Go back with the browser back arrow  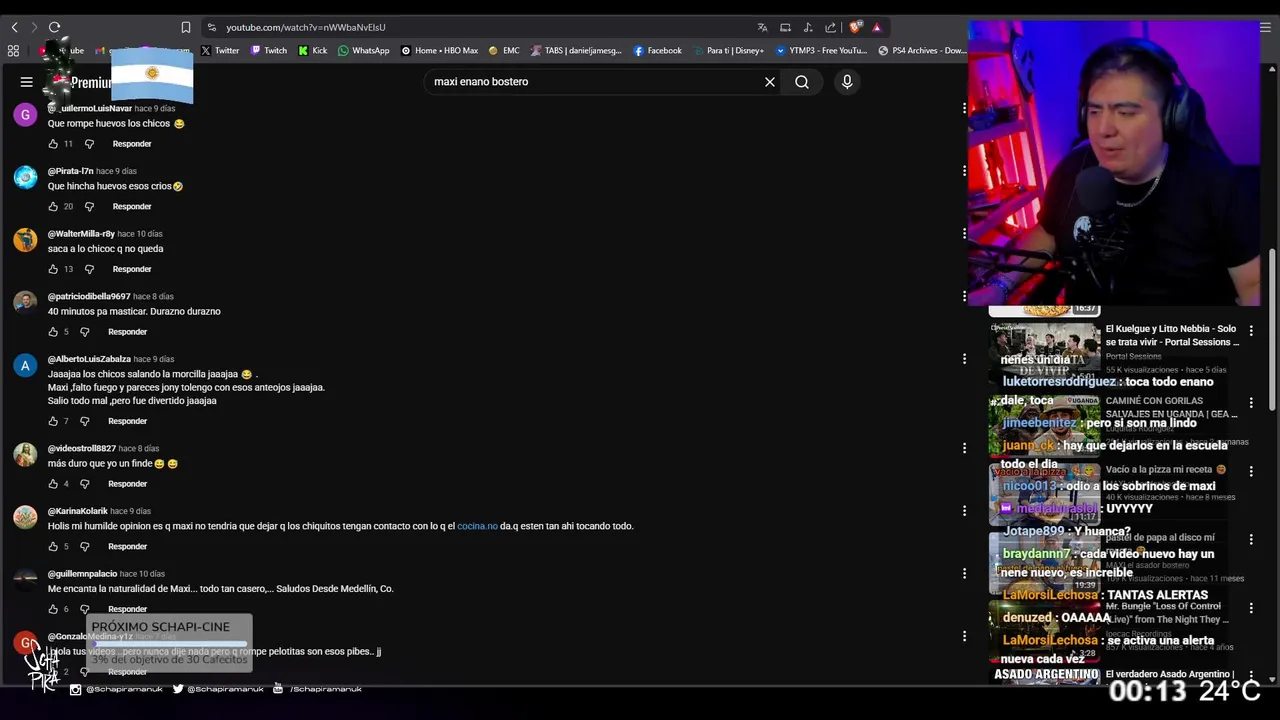[x=14, y=27]
